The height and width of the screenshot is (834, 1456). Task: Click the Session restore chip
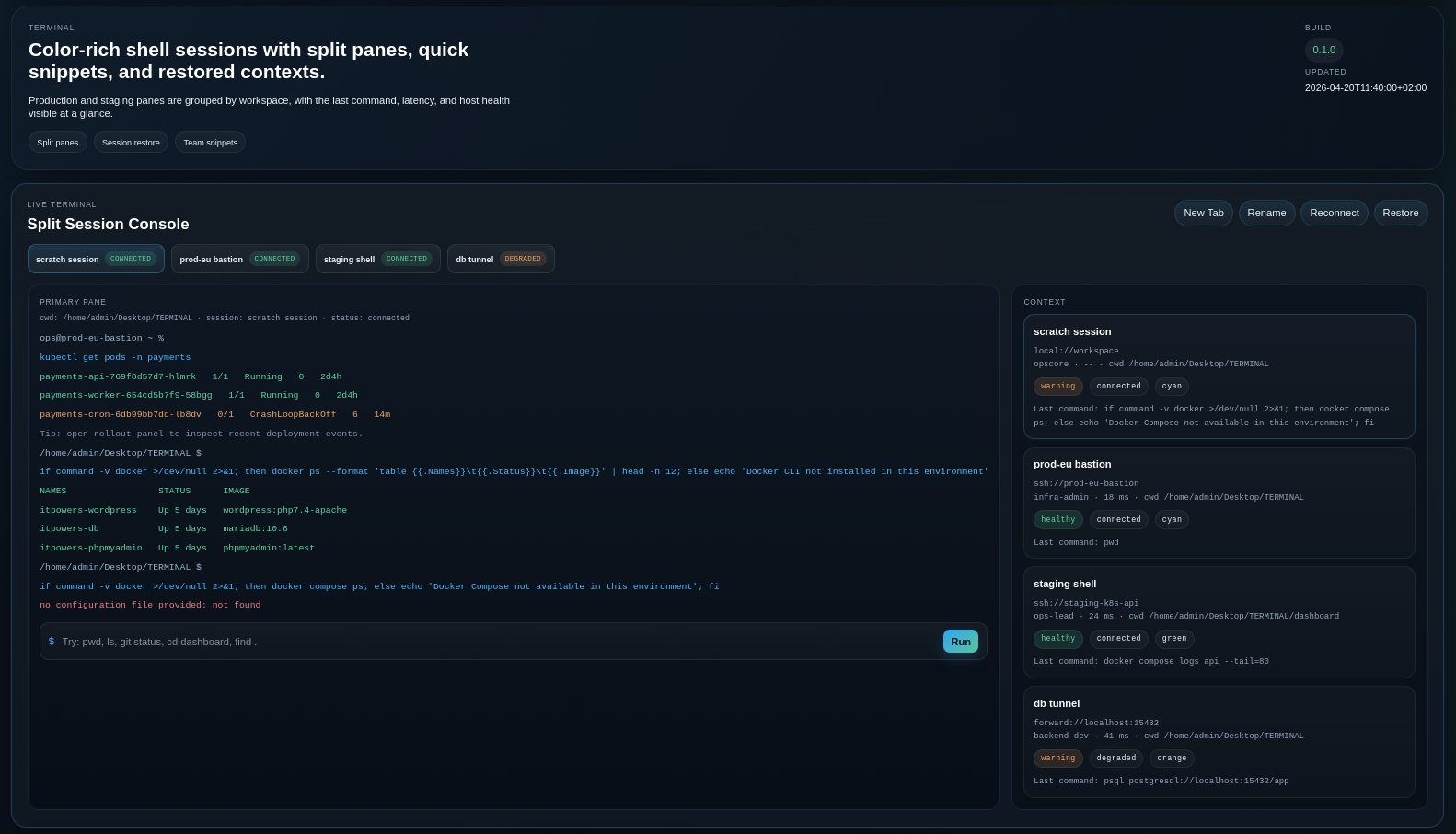pyautogui.click(x=131, y=142)
